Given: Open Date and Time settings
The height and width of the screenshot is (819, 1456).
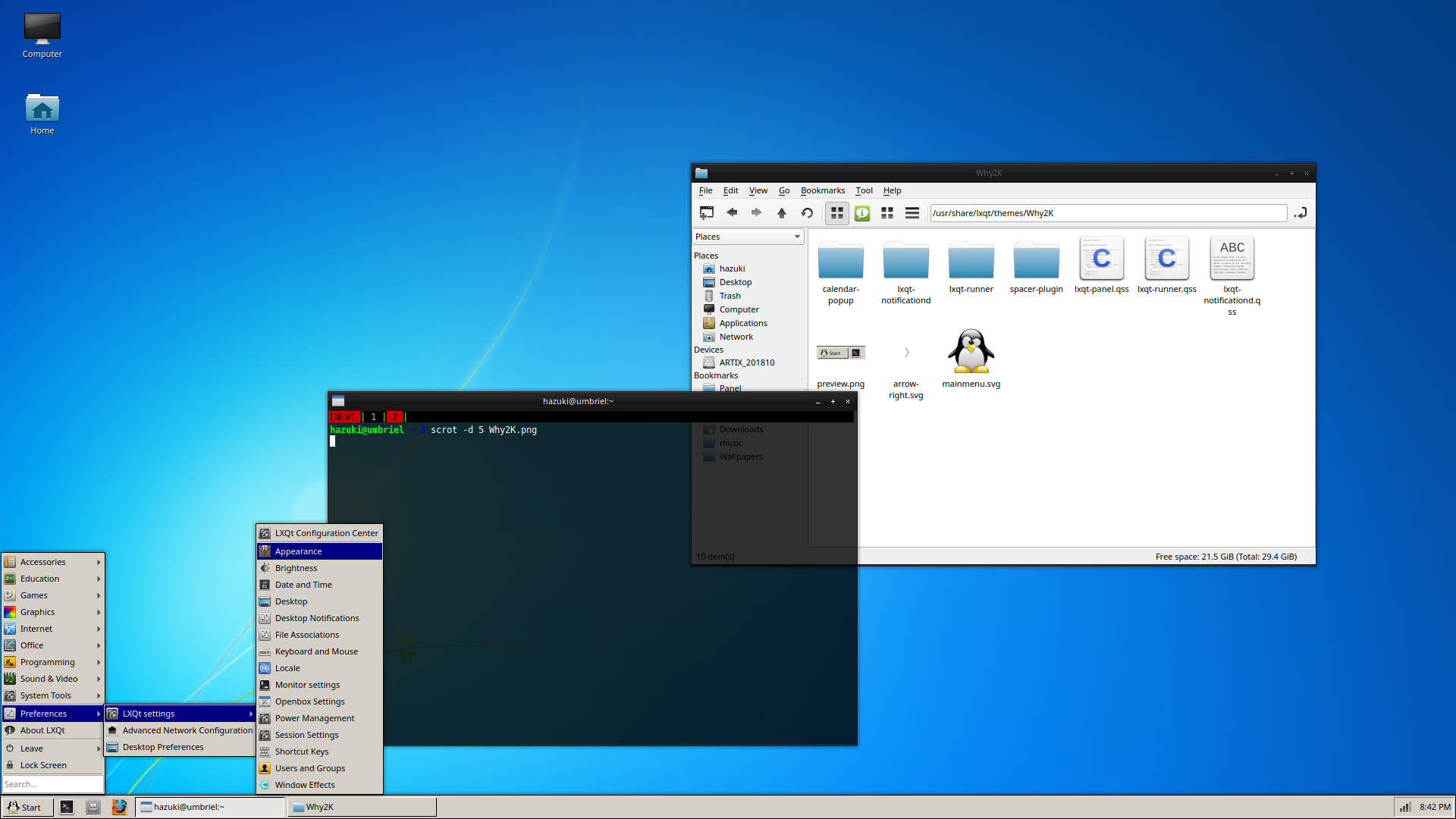Looking at the screenshot, I should [x=319, y=585].
